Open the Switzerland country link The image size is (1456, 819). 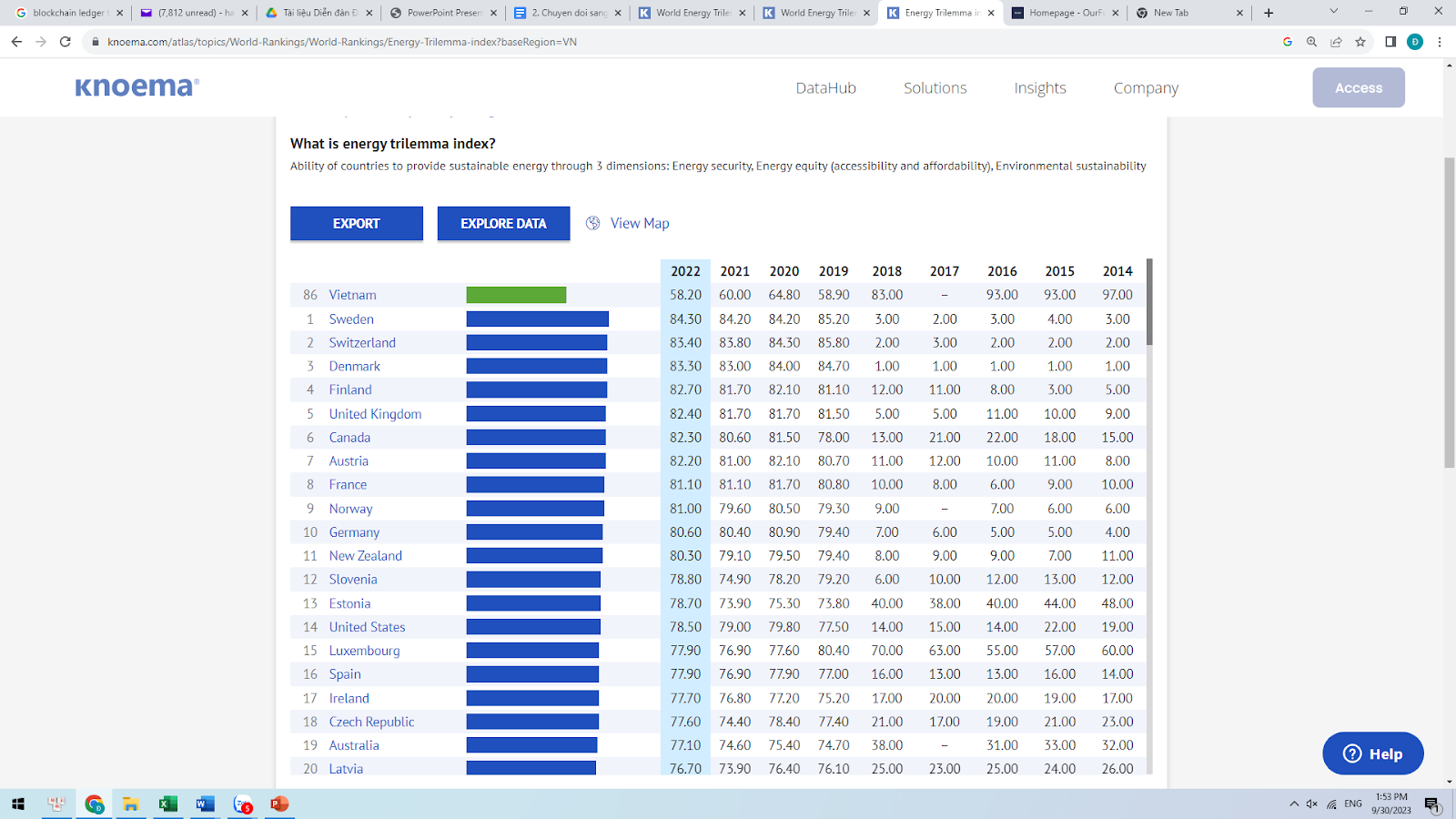coord(362,343)
